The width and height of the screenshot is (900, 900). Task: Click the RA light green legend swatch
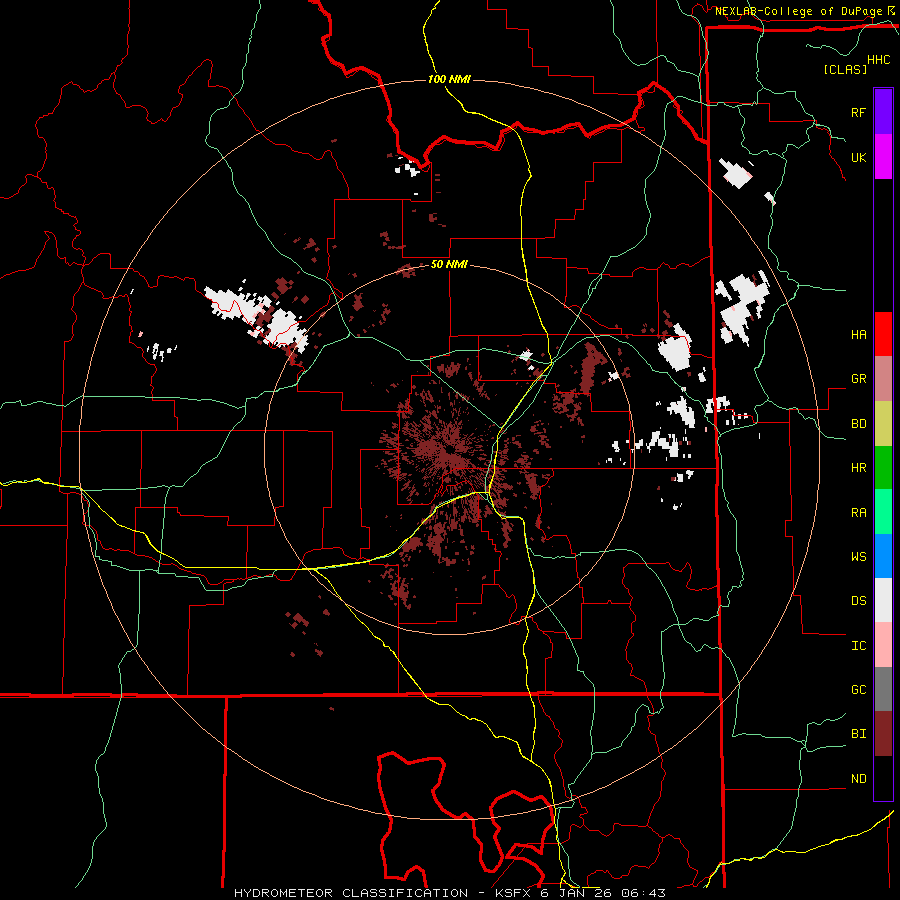click(883, 511)
